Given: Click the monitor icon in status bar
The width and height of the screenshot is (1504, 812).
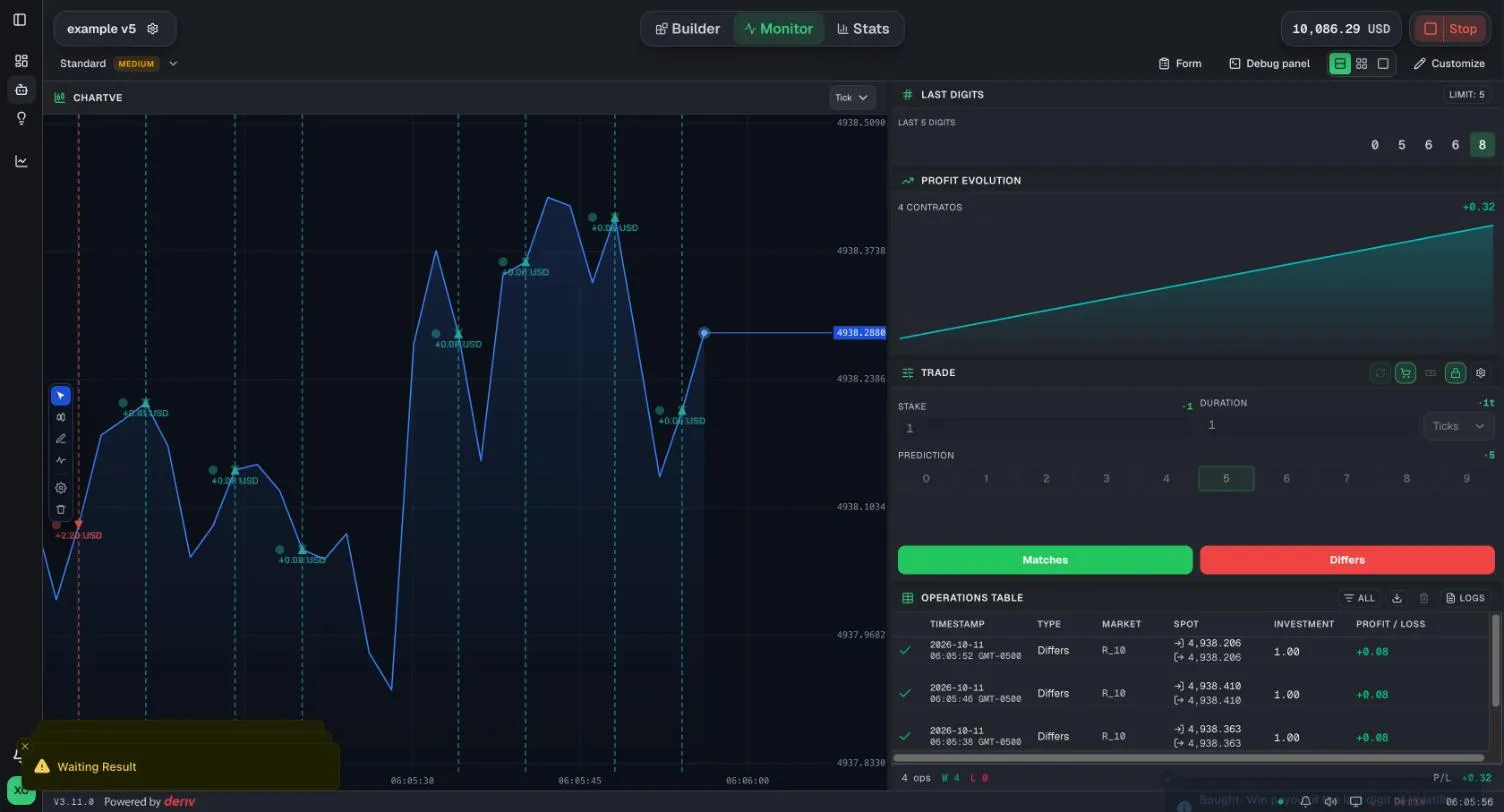Looking at the screenshot, I should [1357, 802].
